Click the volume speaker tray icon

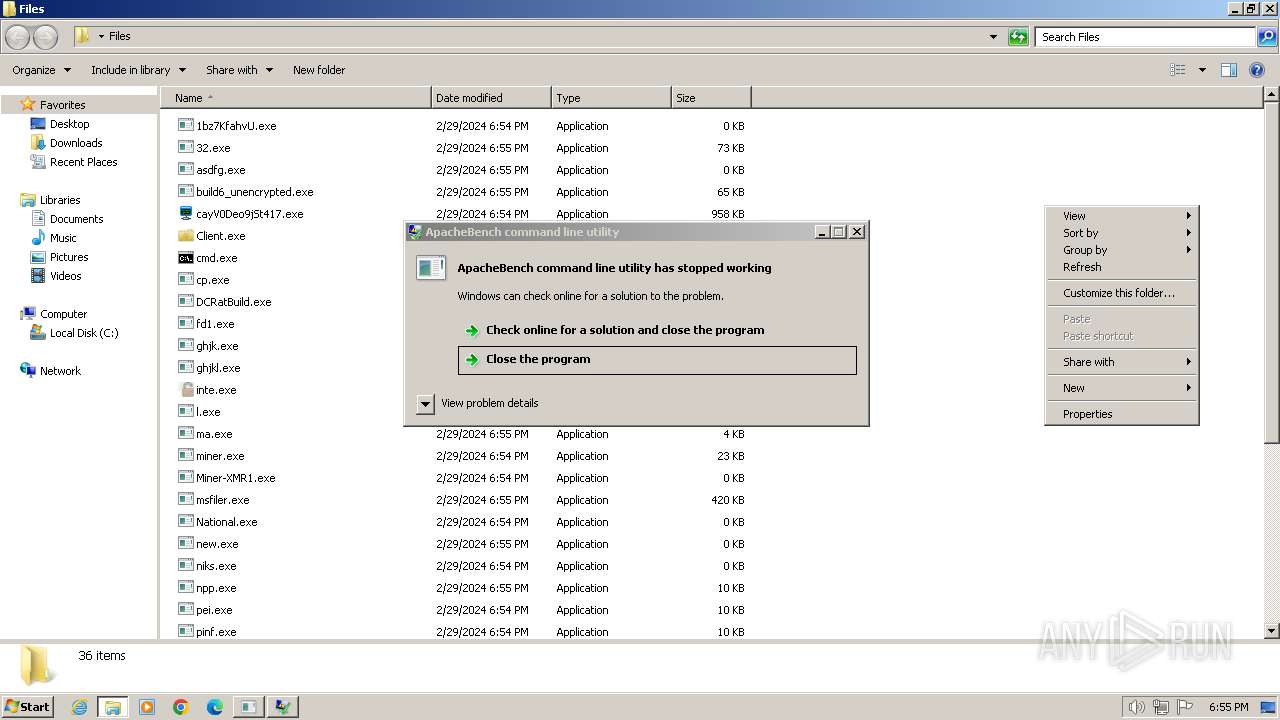coord(1136,707)
